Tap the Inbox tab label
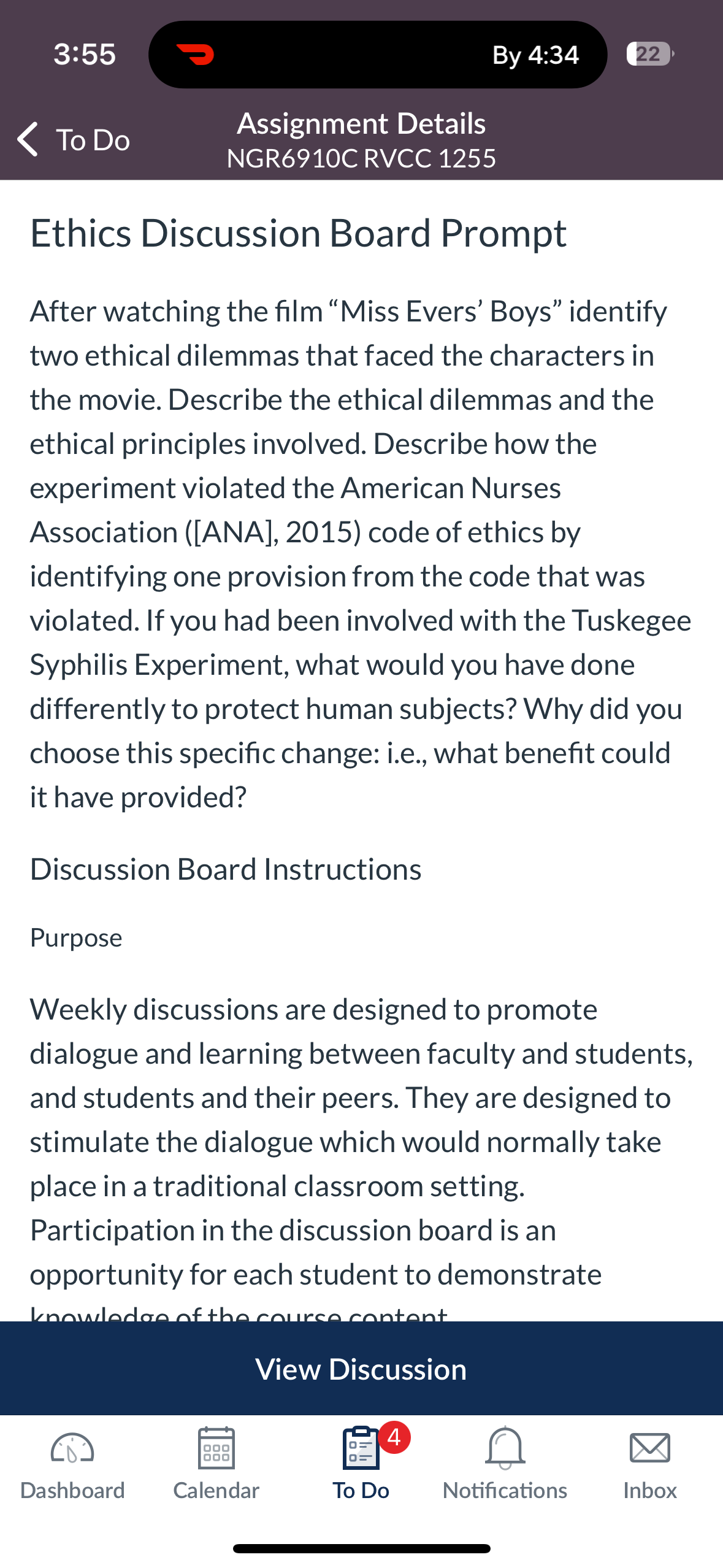 pyautogui.click(x=650, y=1490)
